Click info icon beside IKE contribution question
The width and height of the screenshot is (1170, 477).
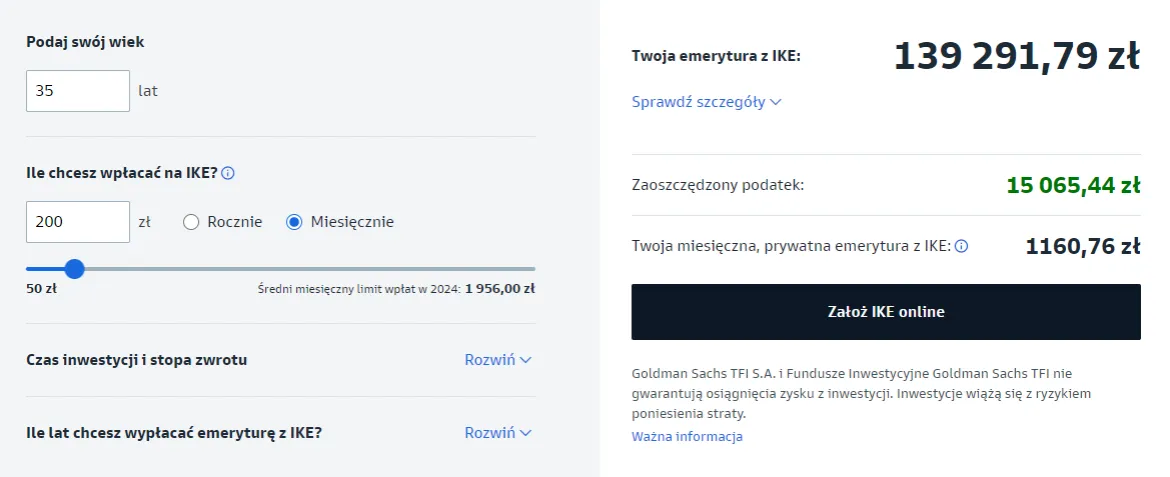tap(228, 173)
